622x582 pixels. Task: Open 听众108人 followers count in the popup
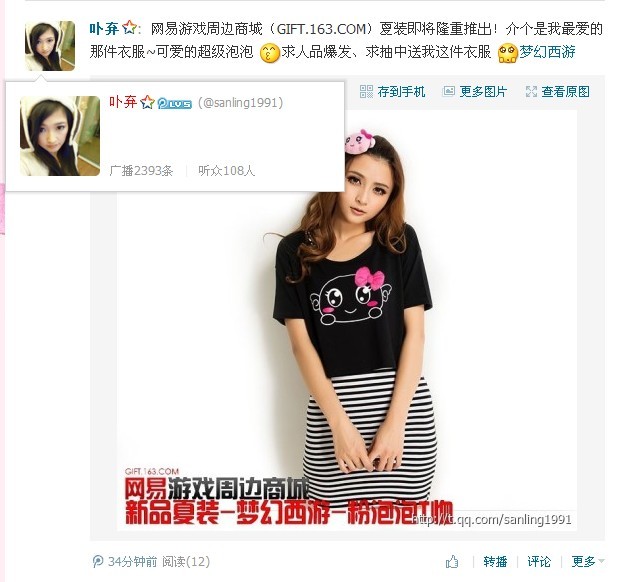tap(226, 171)
